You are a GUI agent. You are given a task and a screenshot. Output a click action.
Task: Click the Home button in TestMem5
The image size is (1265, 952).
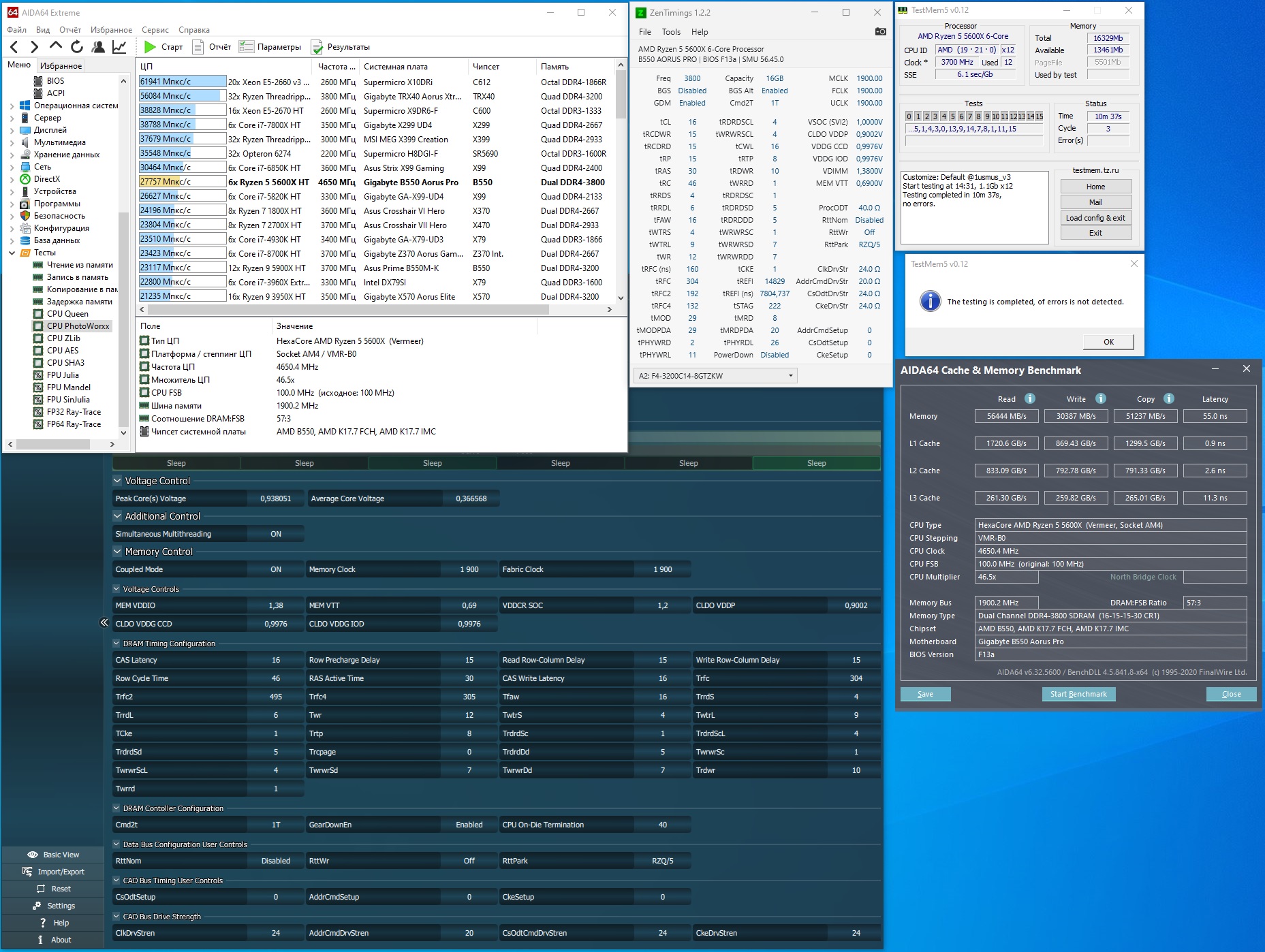[x=1095, y=187]
